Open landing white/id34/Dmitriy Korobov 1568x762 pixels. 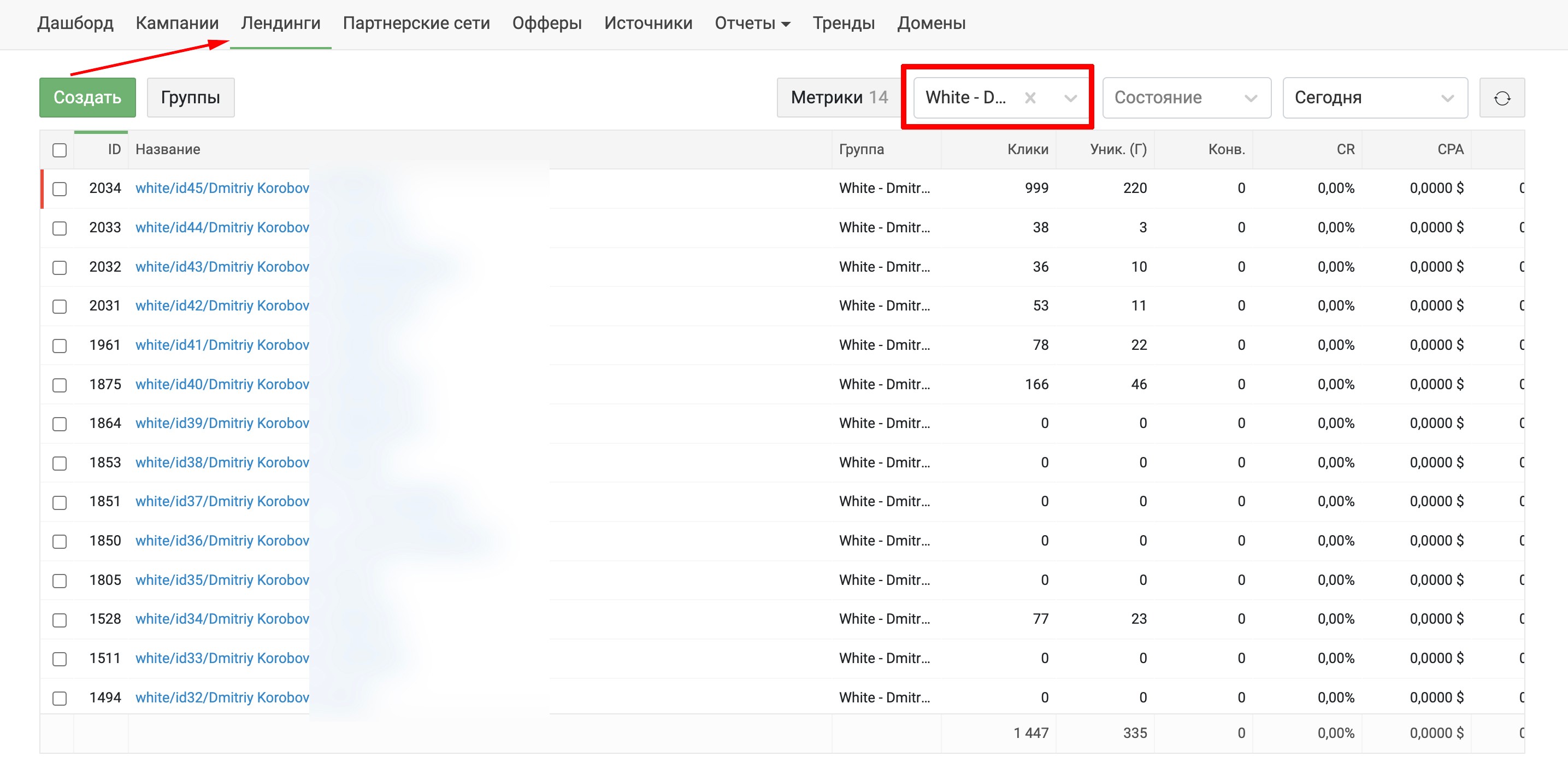222,619
